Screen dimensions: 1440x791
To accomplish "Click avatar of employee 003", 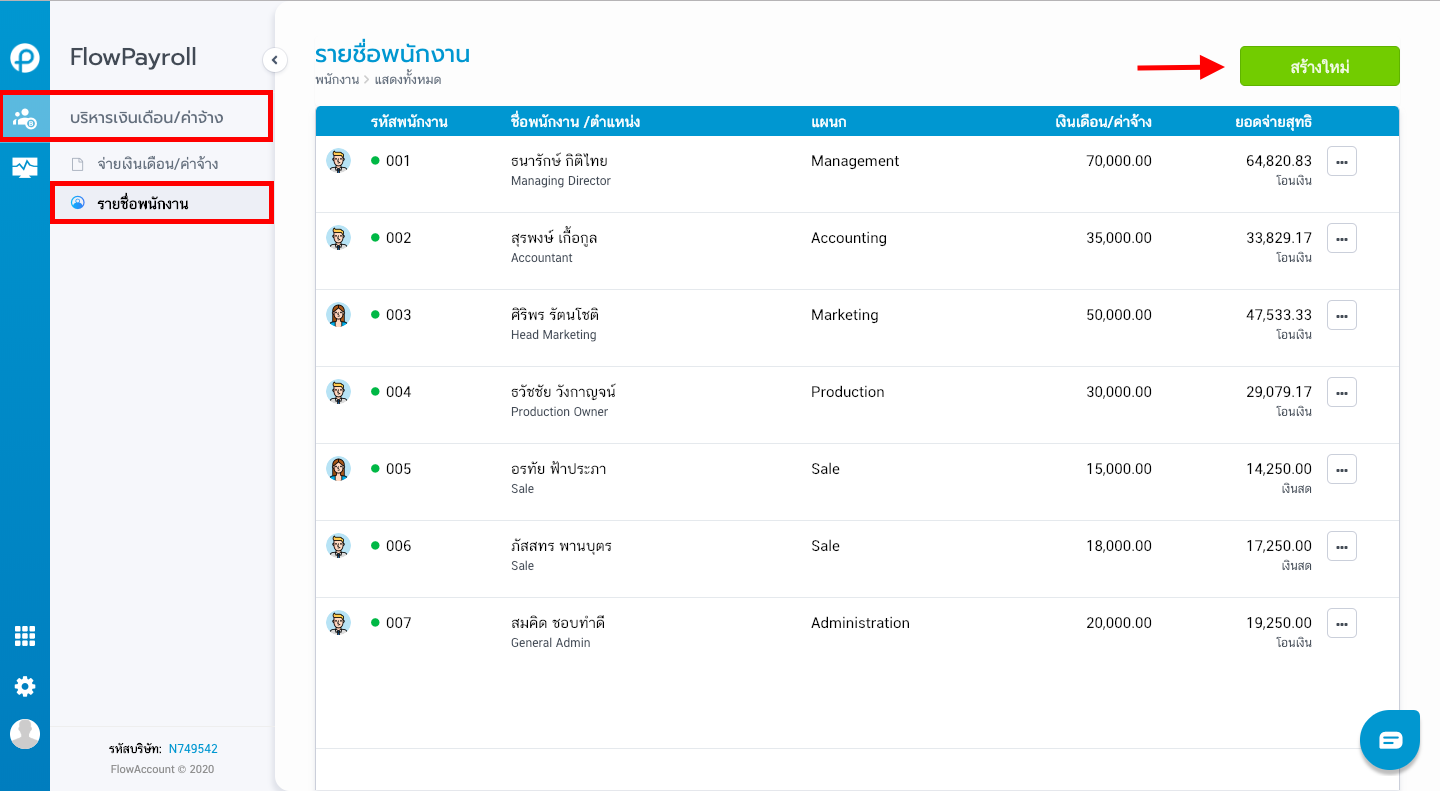I will (339, 314).
